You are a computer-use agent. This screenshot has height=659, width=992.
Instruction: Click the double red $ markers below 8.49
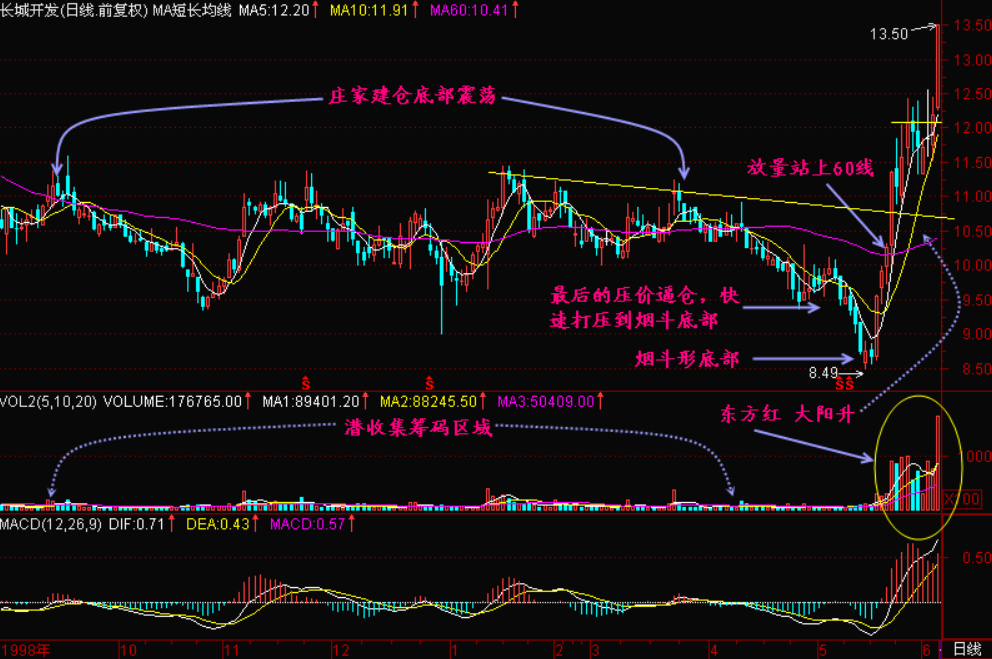click(844, 383)
